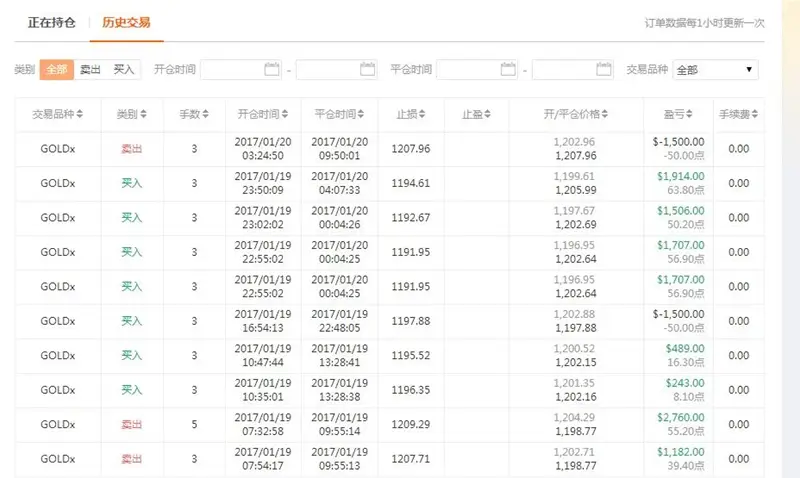This screenshot has width=800, height=478.
Task: Click the 开仓时间 end date field
Action: (x=336, y=69)
